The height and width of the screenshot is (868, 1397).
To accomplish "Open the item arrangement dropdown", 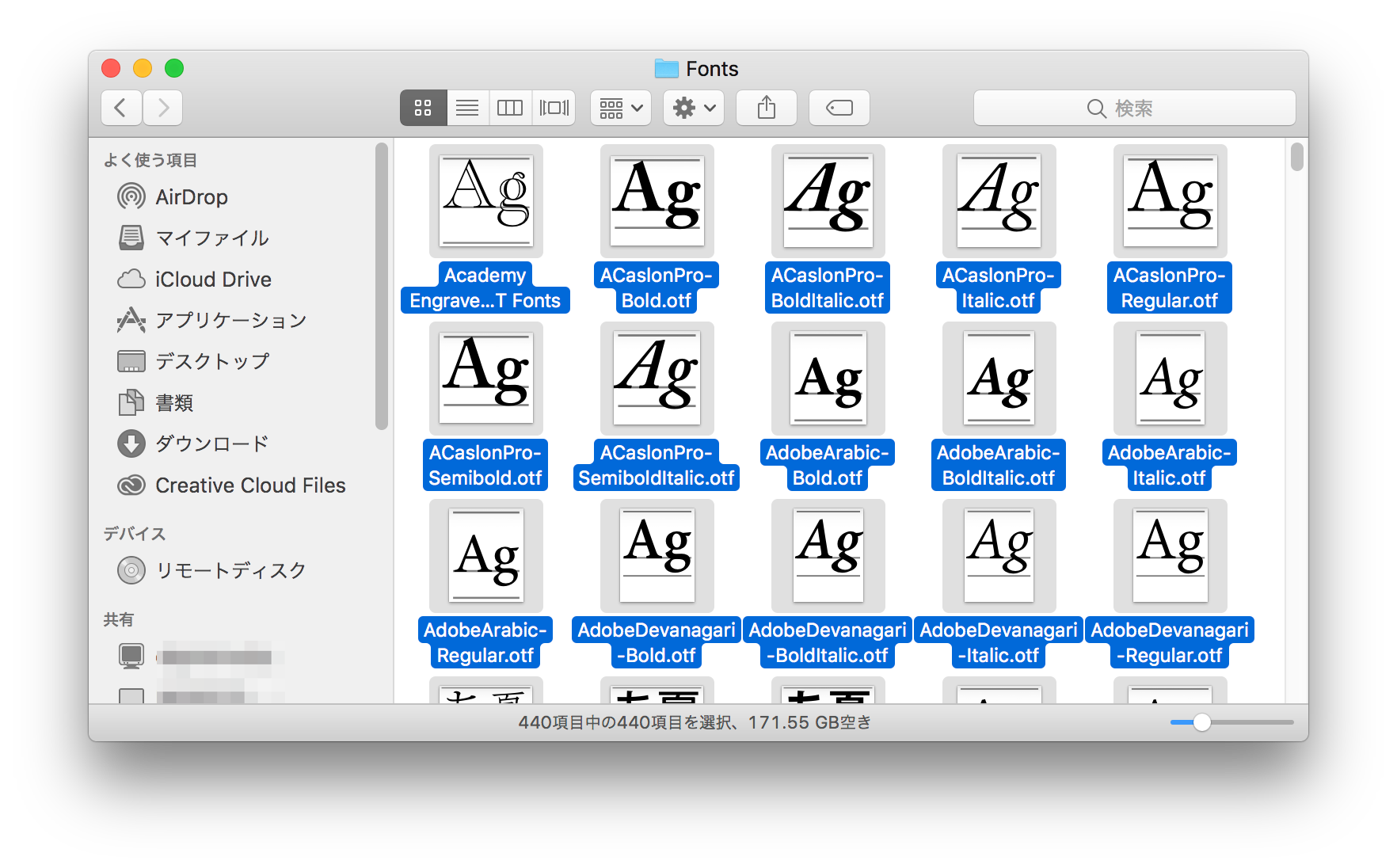I will click(621, 108).
